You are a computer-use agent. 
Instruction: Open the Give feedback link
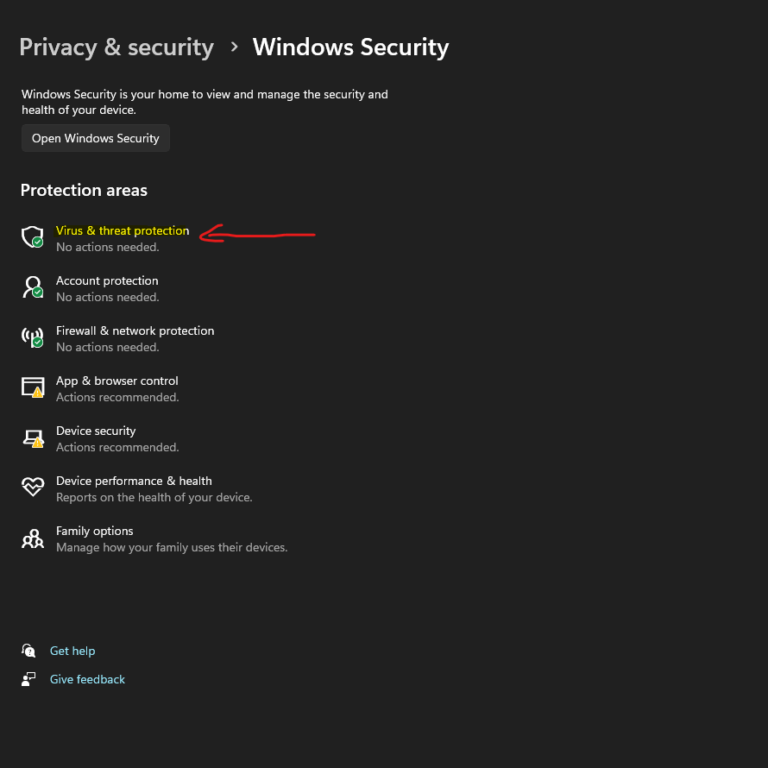(x=88, y=679)
